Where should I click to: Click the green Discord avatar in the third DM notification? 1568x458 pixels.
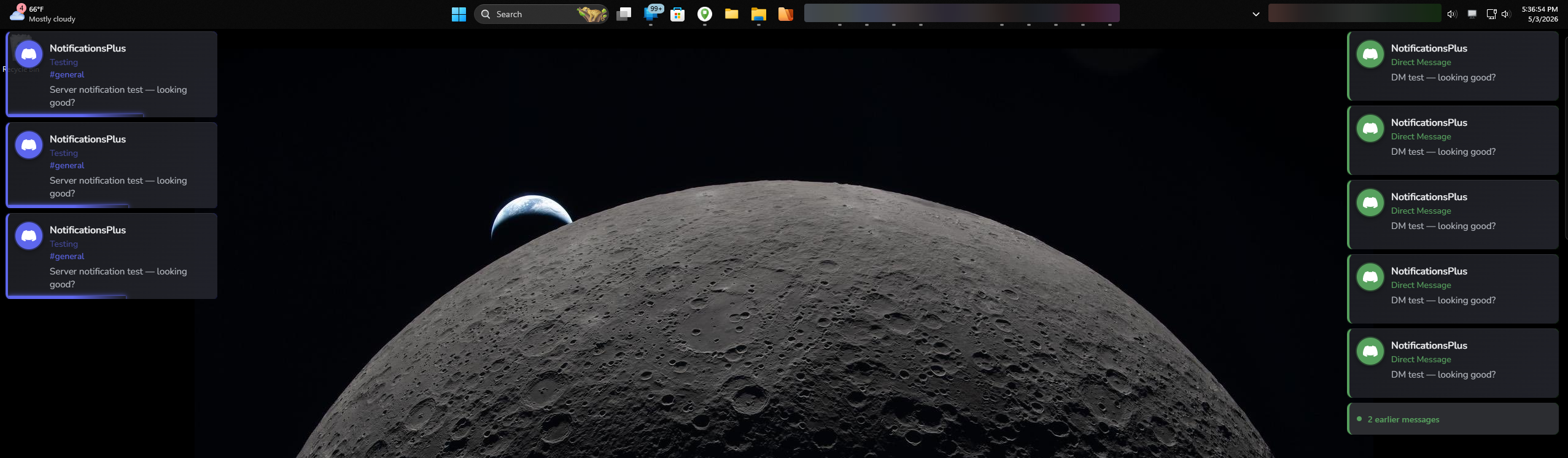(x=1370, y=203)
